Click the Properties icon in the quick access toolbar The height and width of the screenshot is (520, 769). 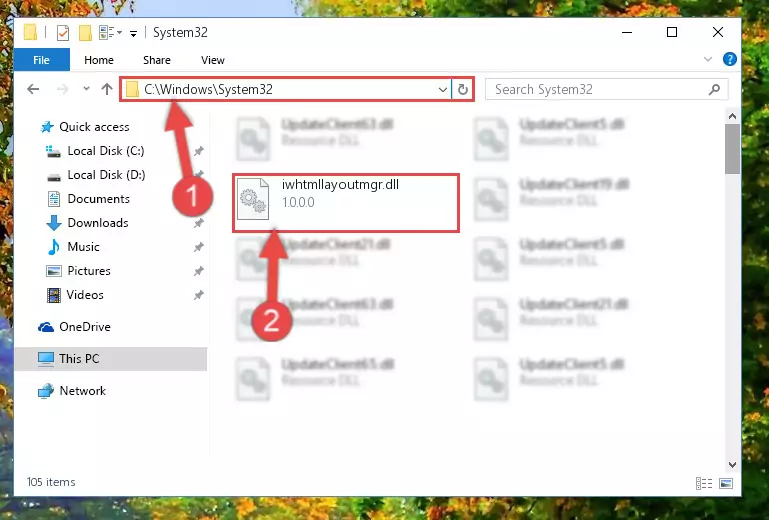pyautogui.click(x=63, y=33)
